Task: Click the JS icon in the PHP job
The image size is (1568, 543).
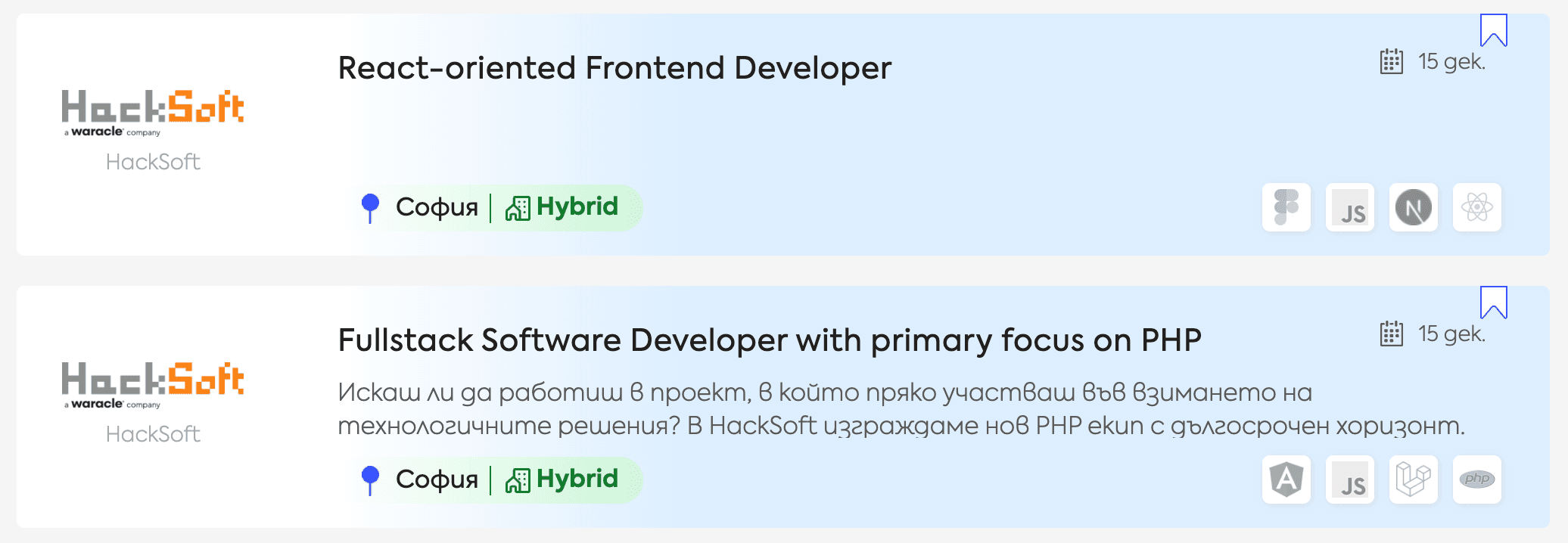Action: [x=1349, y=479]
